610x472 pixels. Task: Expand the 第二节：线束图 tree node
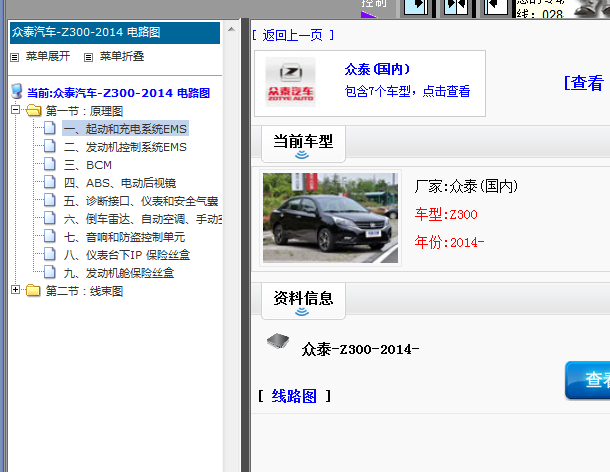(16, 290)
